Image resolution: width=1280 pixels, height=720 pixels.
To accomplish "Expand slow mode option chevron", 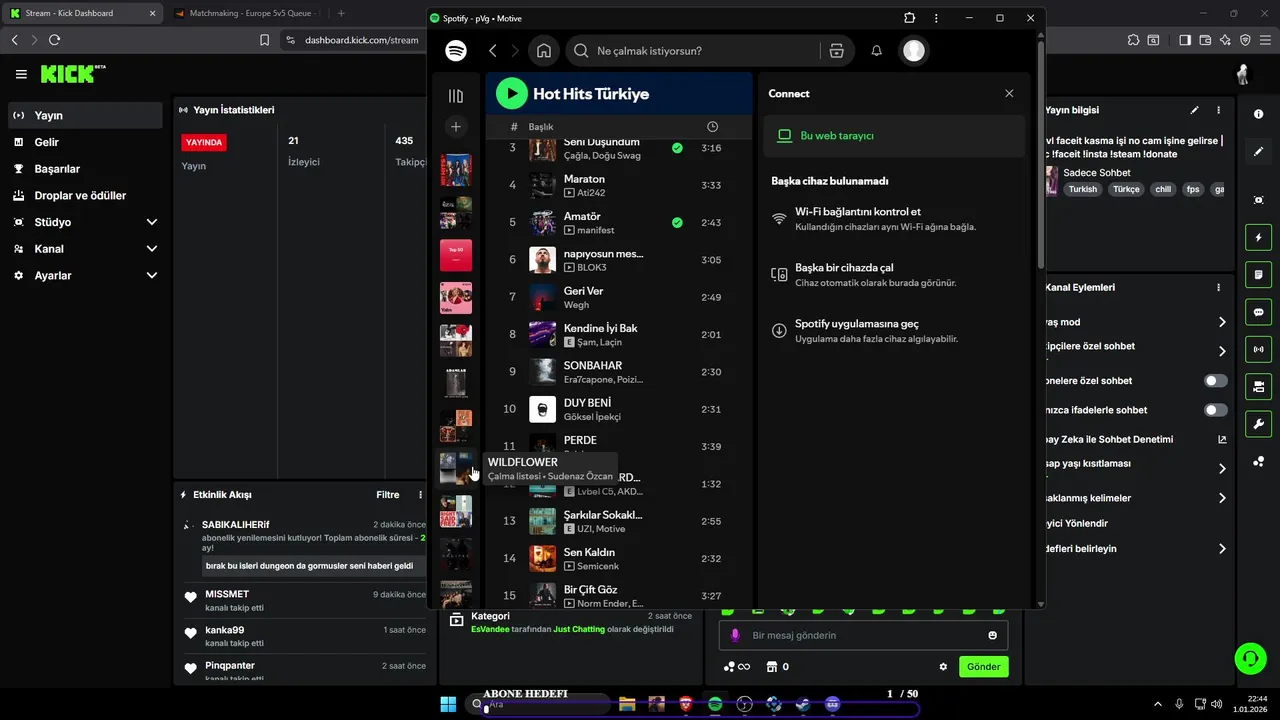I will [1222, 322].
